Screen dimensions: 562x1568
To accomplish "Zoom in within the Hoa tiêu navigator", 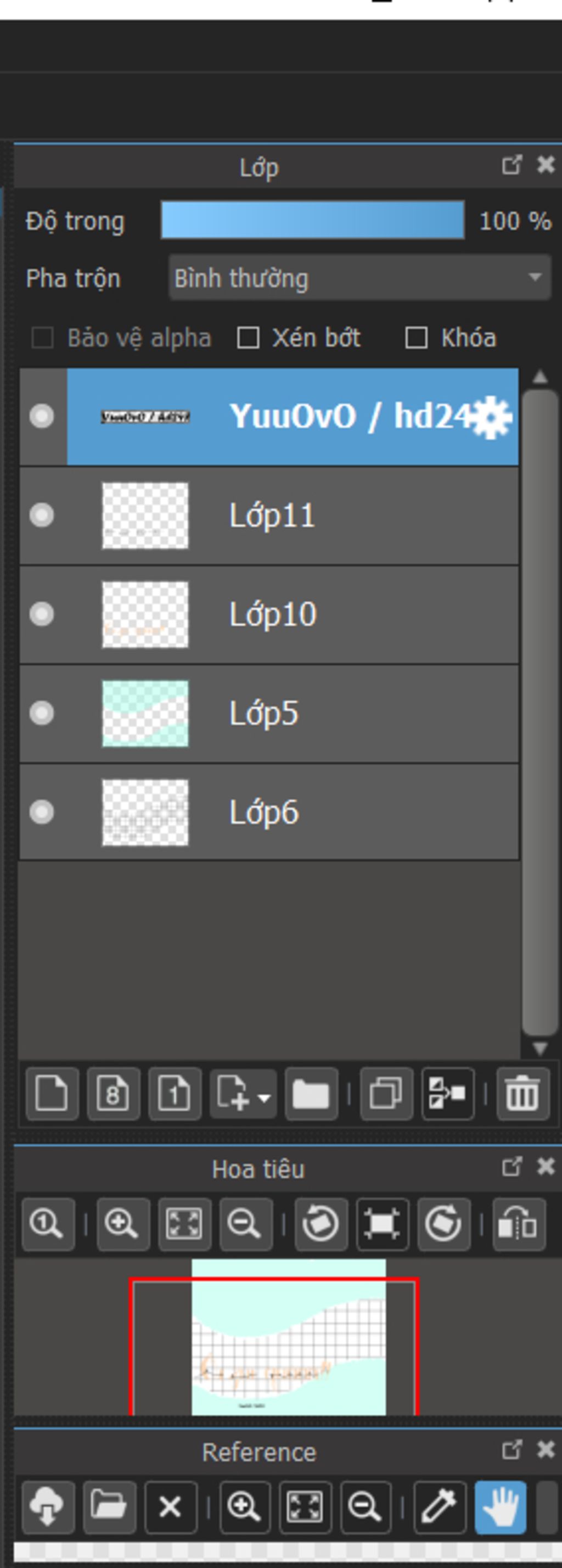I will (123, 1224).
